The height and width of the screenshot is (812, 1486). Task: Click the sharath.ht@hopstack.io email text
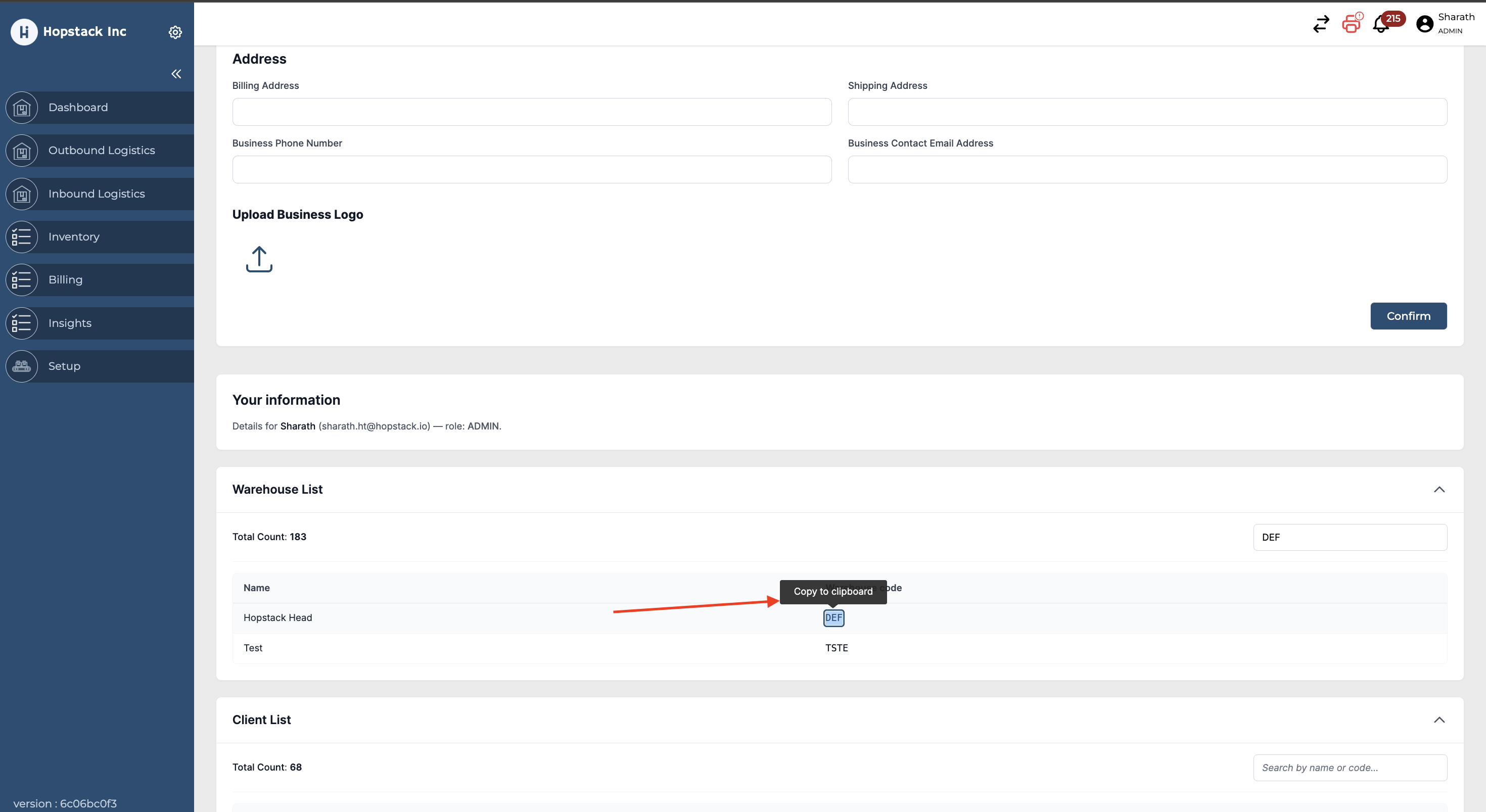pos(375,426)
